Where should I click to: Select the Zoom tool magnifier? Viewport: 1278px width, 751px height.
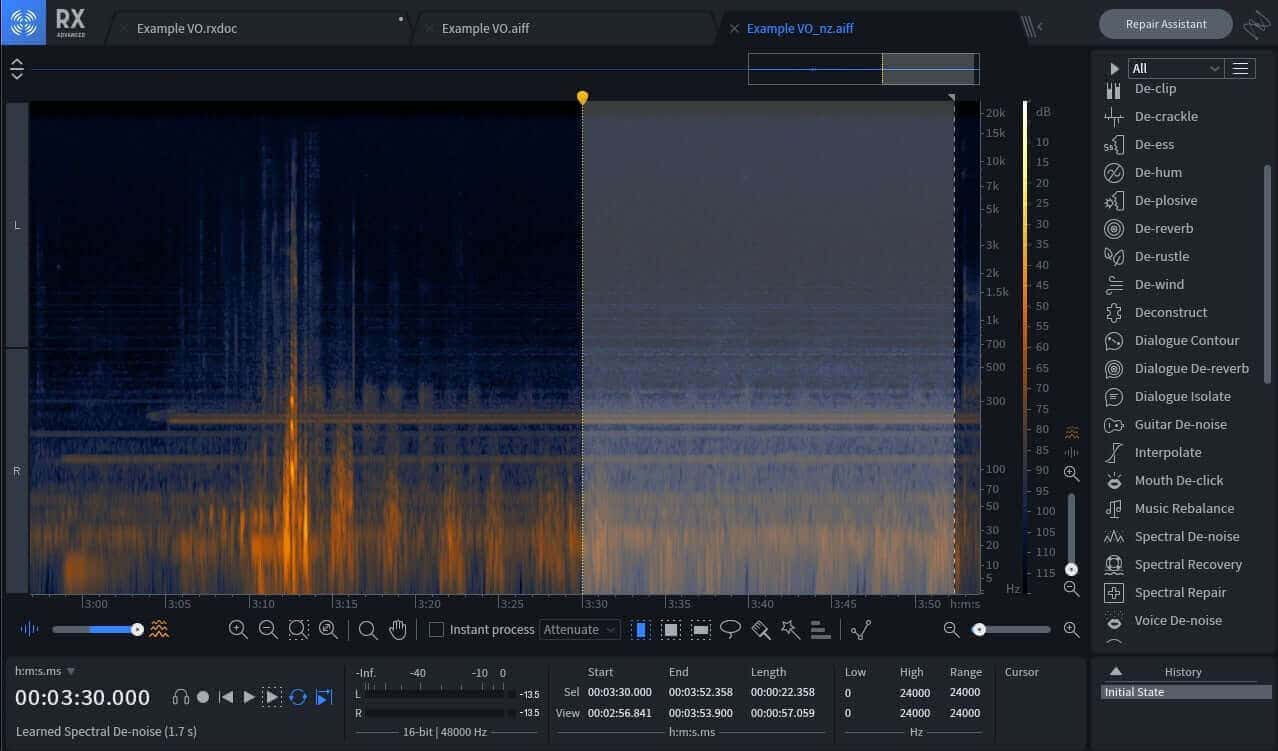[x=368, y=629]
